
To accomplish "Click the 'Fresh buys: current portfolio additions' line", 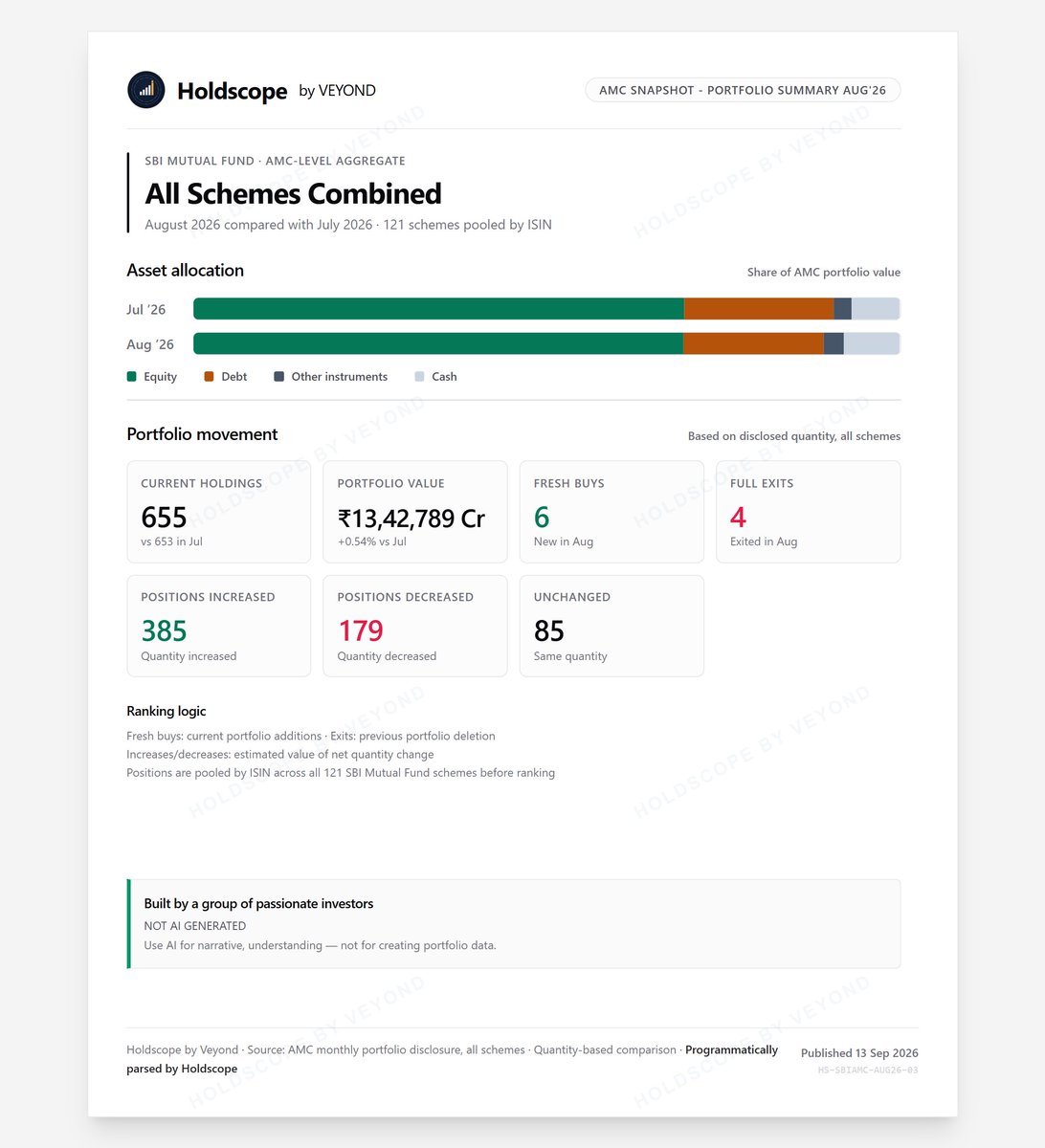I will coord(311,736).
